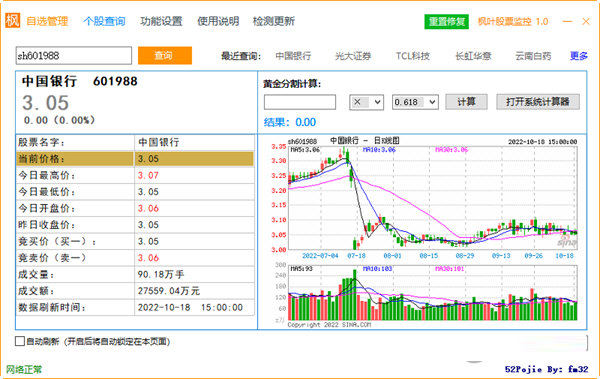600x379 pixels.
Task: Click the 枫叶股票监控 1.0 title text
Action: pyautogui.click(x=513, y=21)
